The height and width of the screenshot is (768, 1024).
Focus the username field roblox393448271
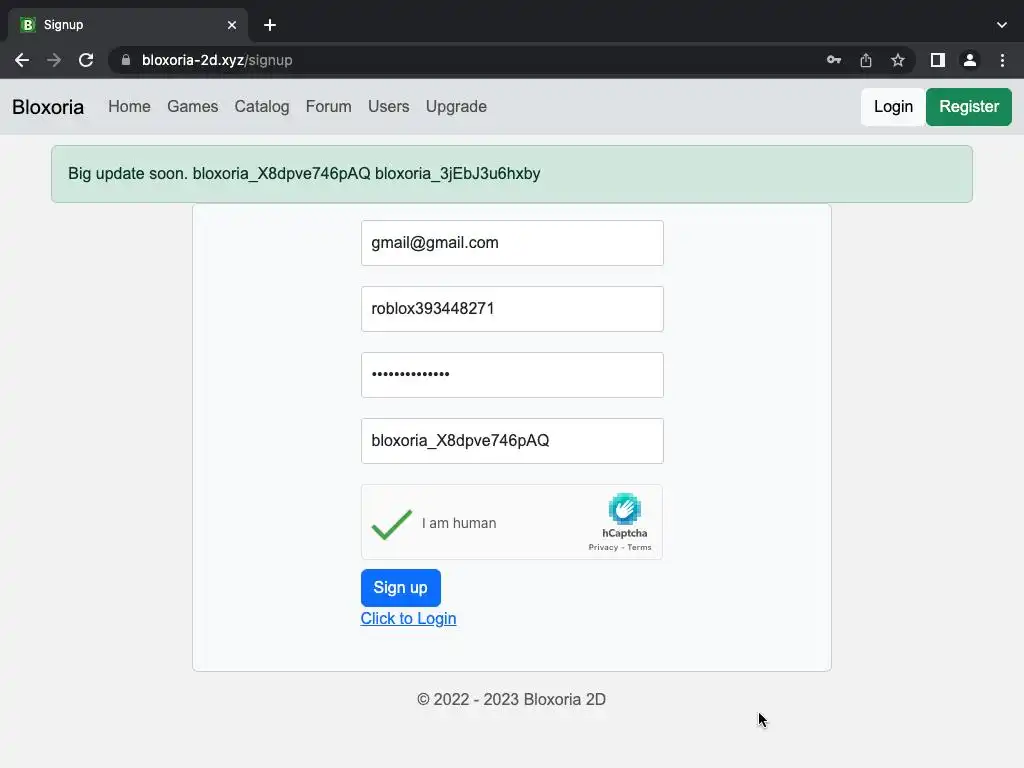512,309
